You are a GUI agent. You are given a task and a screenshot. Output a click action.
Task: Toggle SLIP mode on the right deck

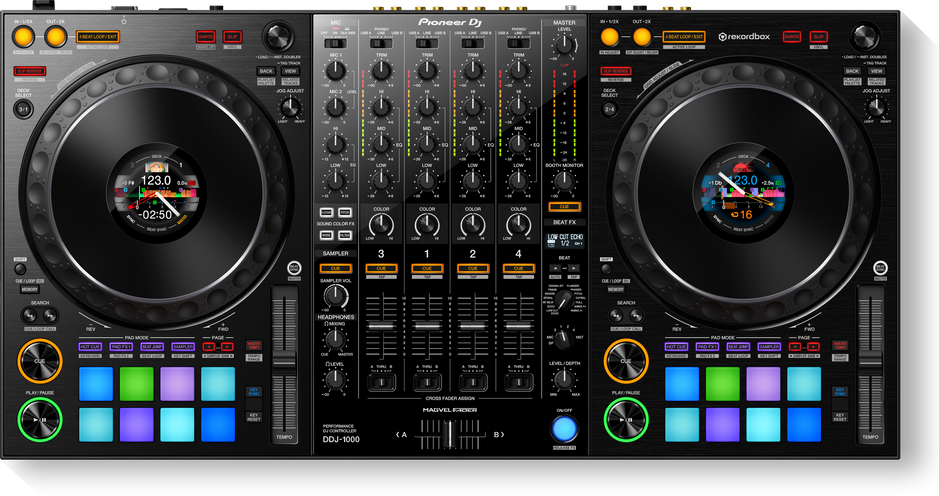tap(819, 37)
